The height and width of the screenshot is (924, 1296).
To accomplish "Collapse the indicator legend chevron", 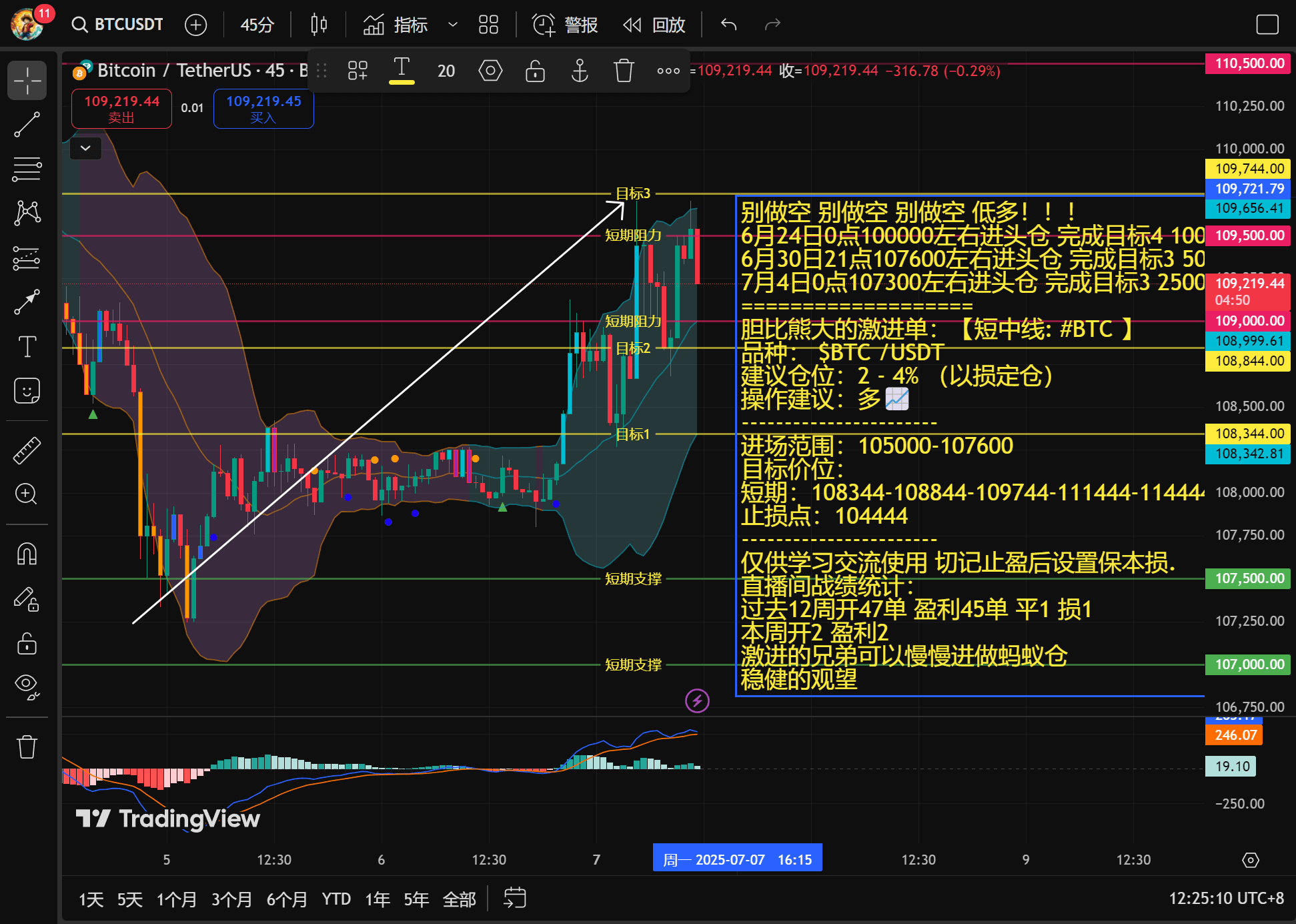I will coord(85,148).
